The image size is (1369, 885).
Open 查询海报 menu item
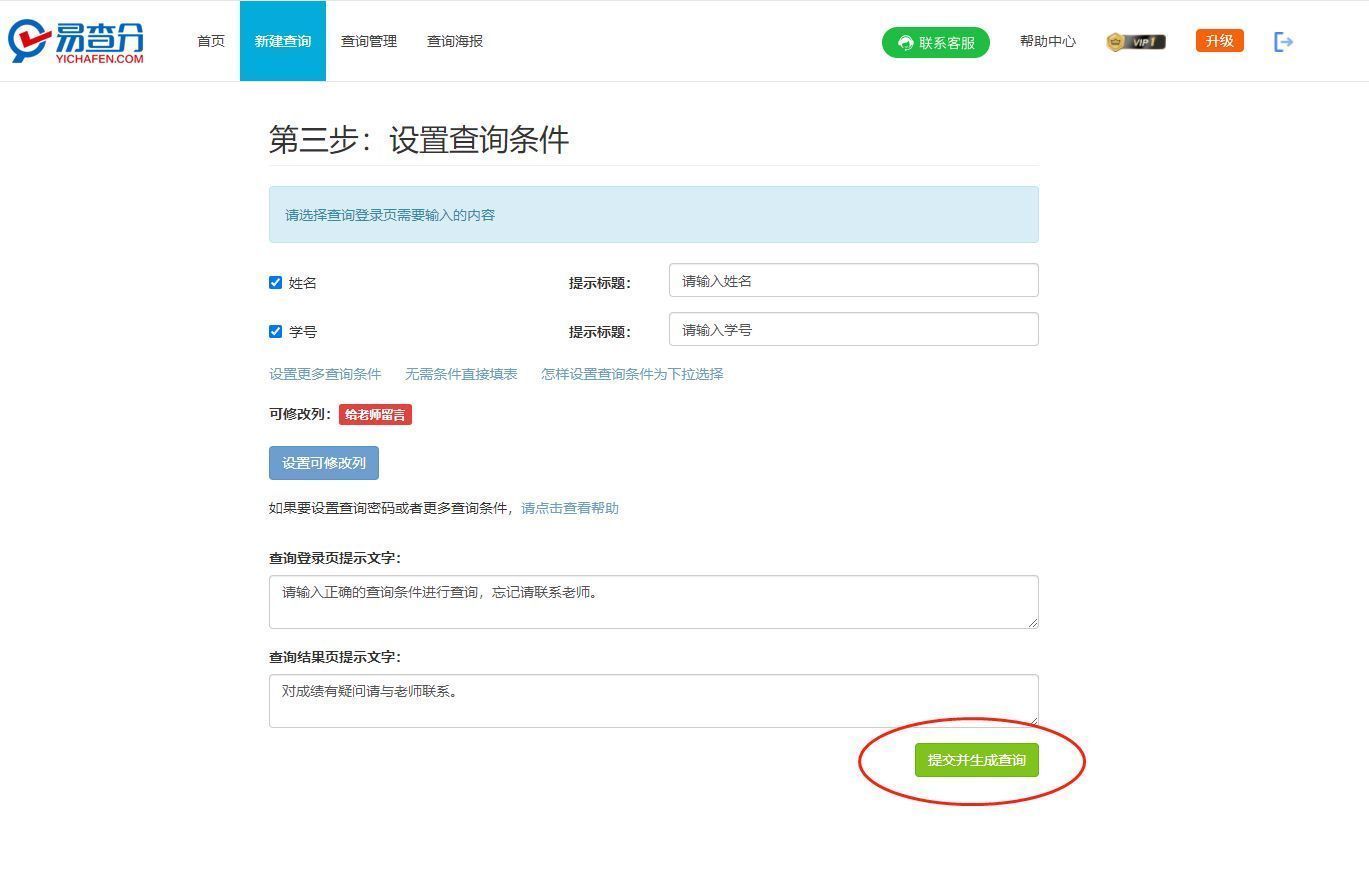pyautogui.click(x=455, y=41)
